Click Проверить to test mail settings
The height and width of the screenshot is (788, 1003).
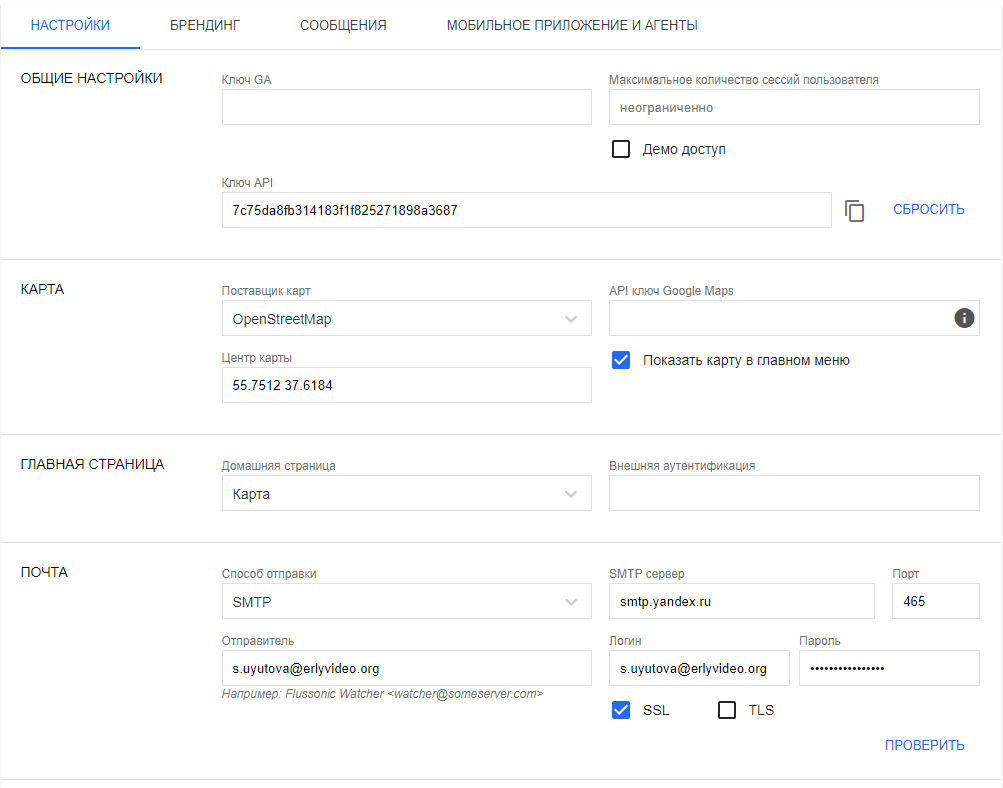pos(924,745)
